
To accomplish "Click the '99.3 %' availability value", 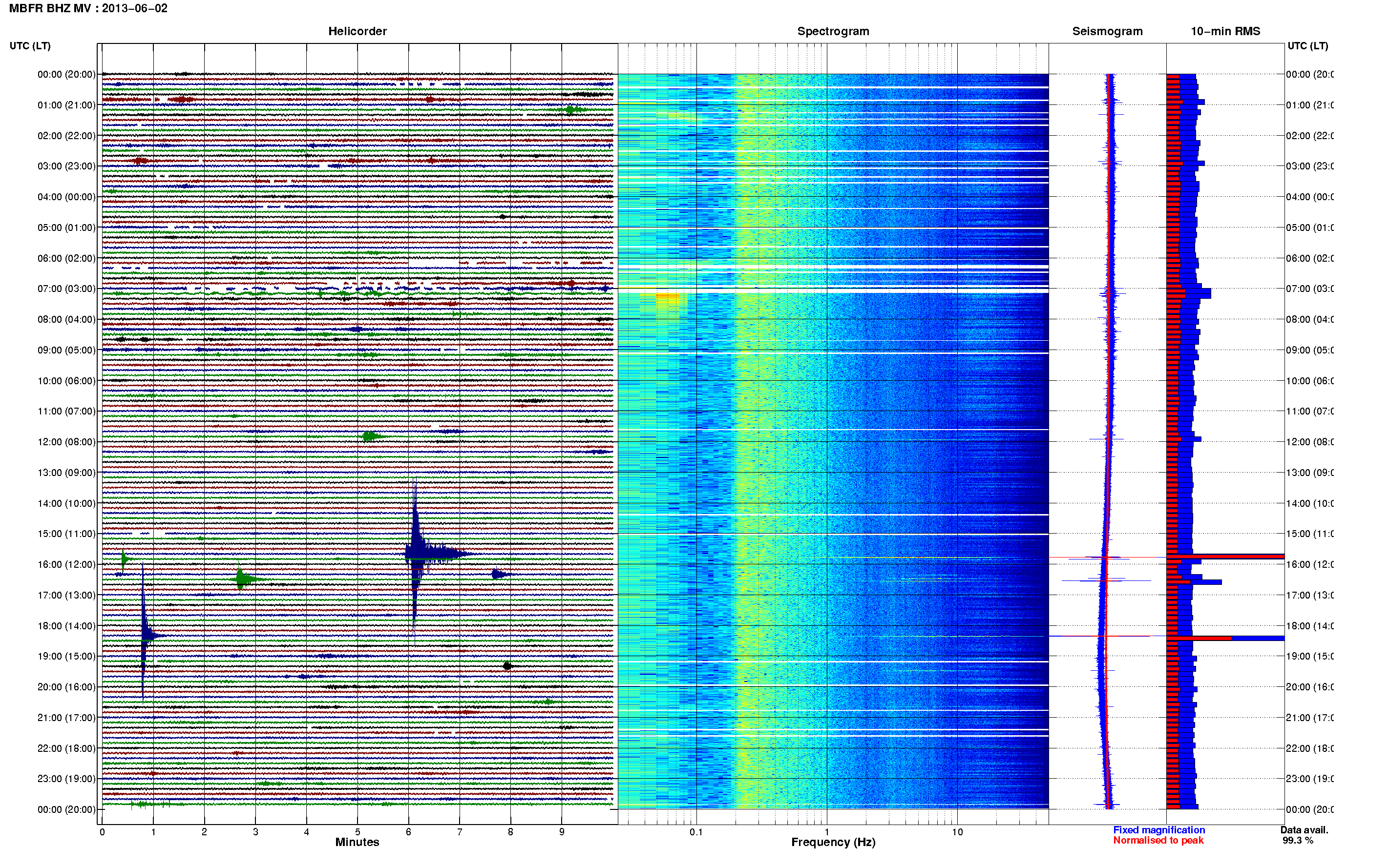I will pyautogui.click(x=1298, y=841).
